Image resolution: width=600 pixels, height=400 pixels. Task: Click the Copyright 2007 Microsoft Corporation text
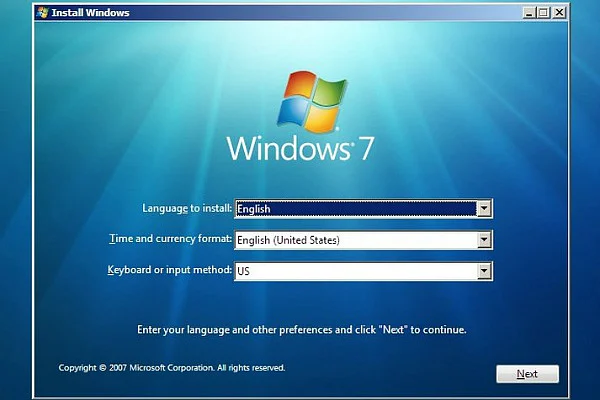pos(172,368)
